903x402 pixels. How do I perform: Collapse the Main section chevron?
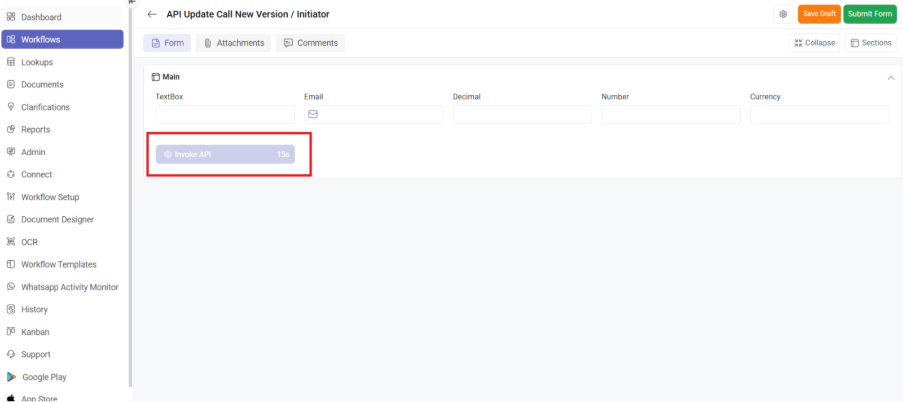[x=890, y=77]
